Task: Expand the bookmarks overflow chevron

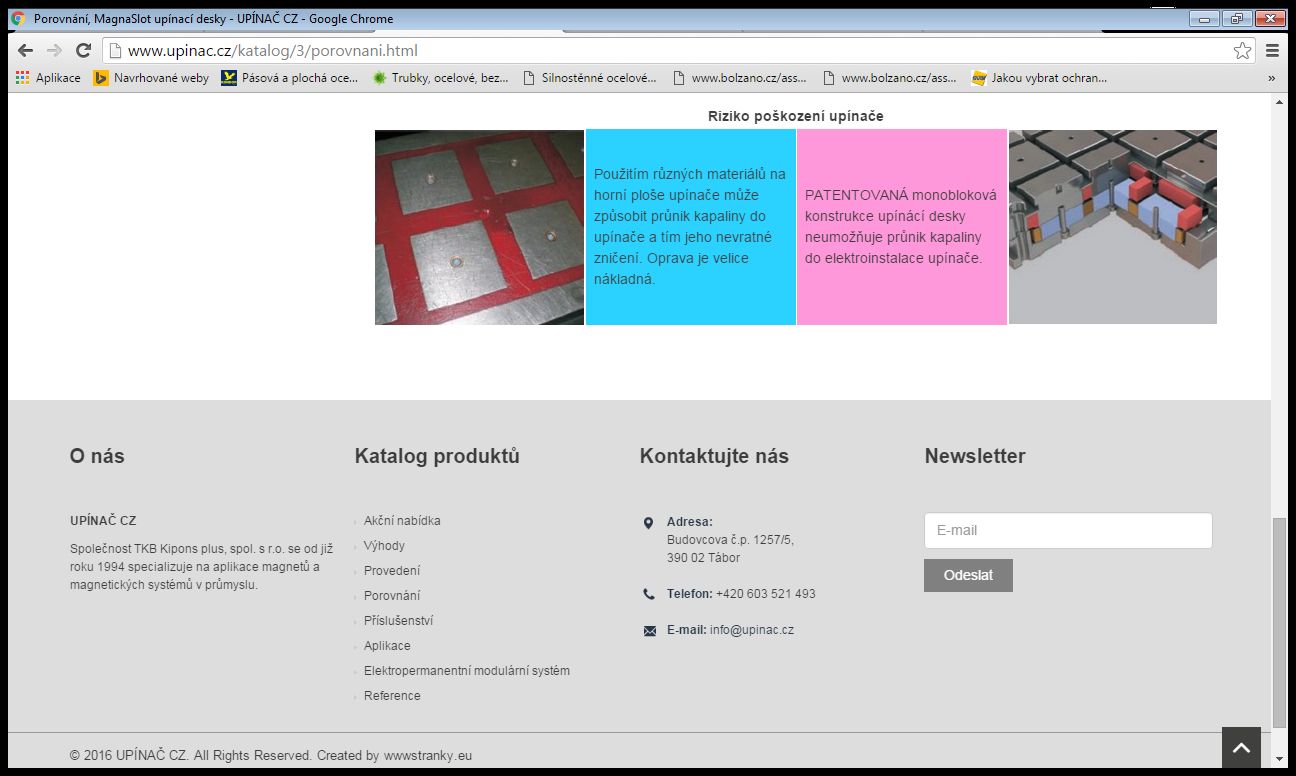Action: [x=1272, y=78]
